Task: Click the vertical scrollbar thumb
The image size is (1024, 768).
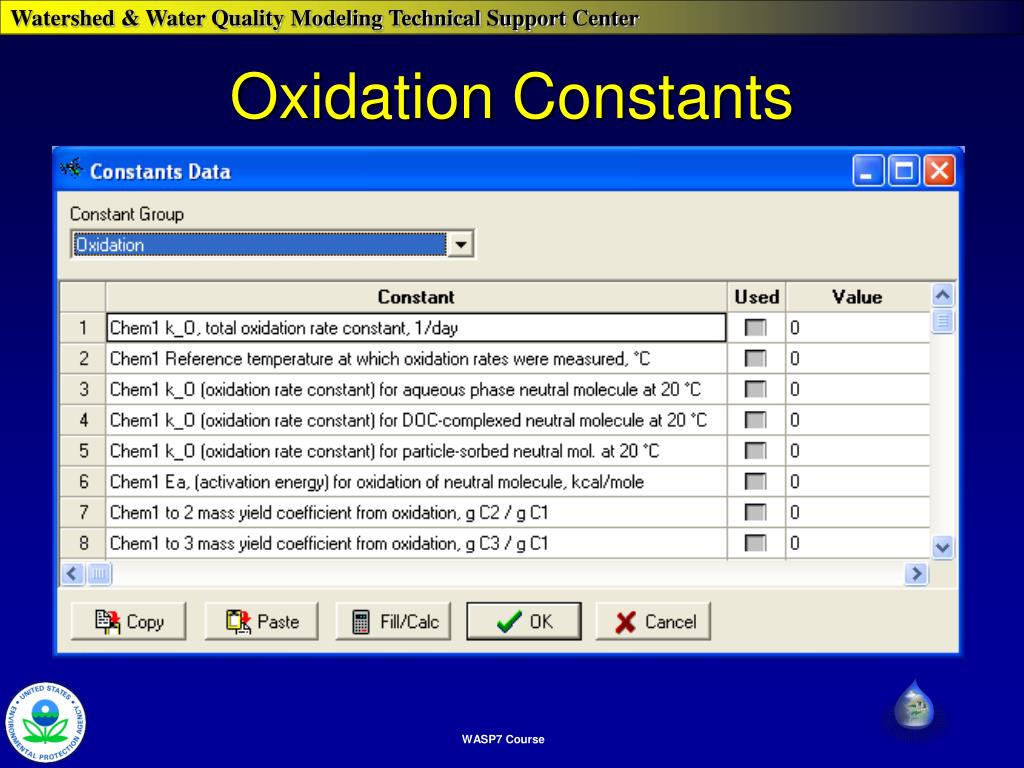Action: click(942, 321)
